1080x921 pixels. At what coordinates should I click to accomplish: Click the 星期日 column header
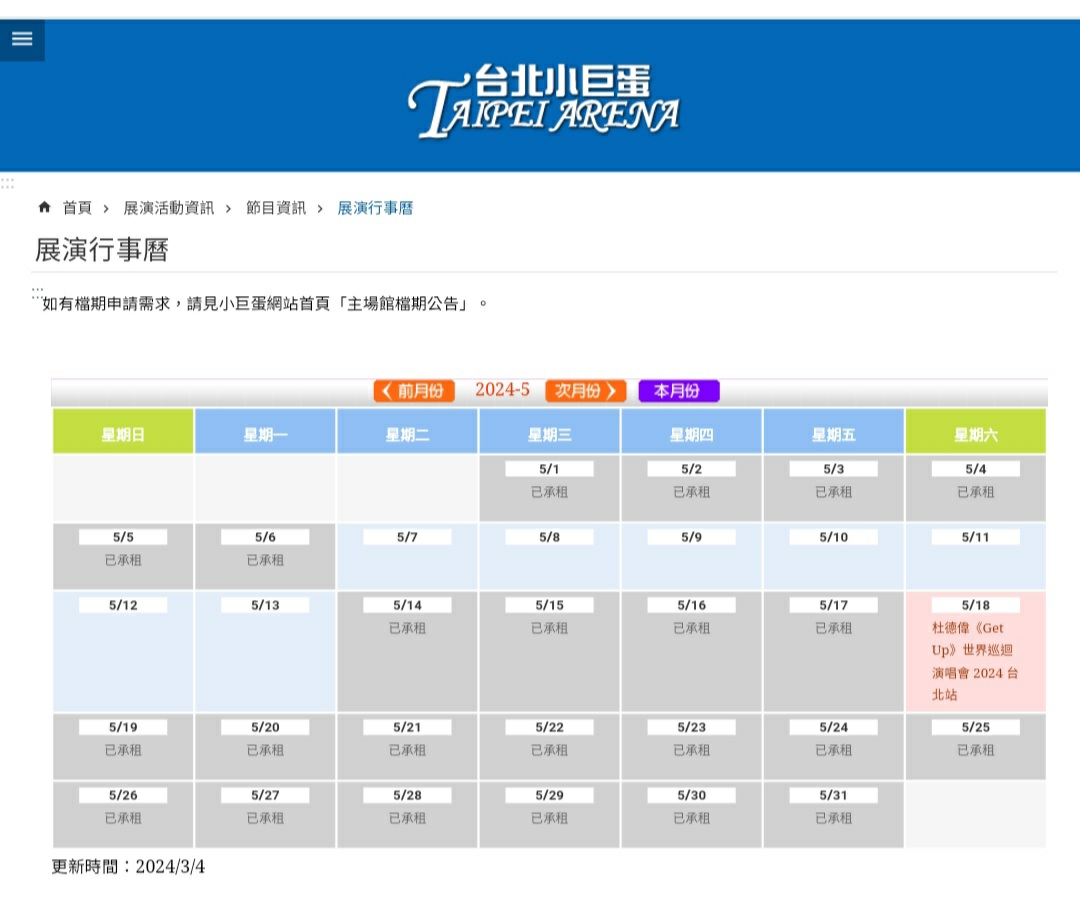123,434
